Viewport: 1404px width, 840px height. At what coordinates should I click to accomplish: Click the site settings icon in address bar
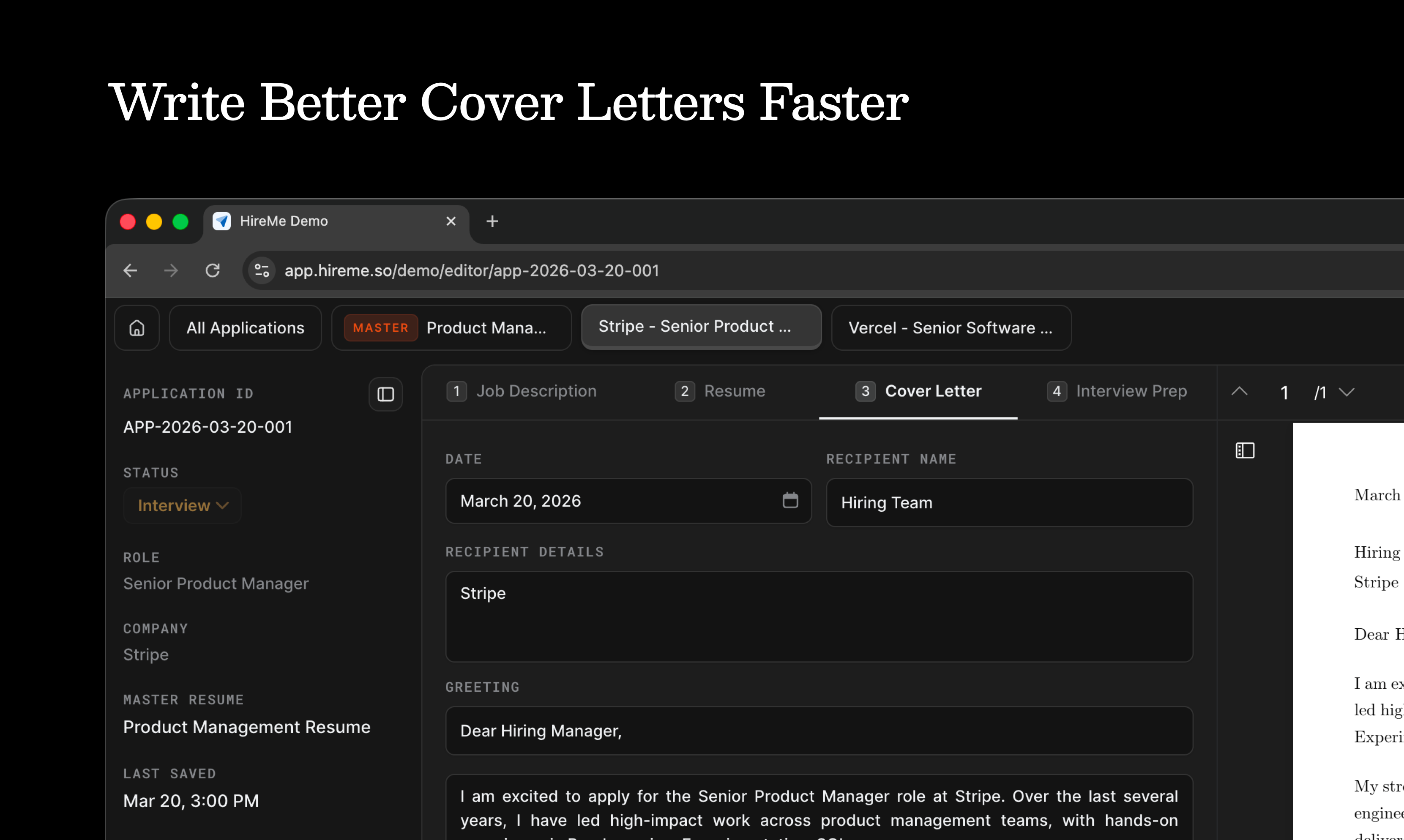[x=262, y=270]
